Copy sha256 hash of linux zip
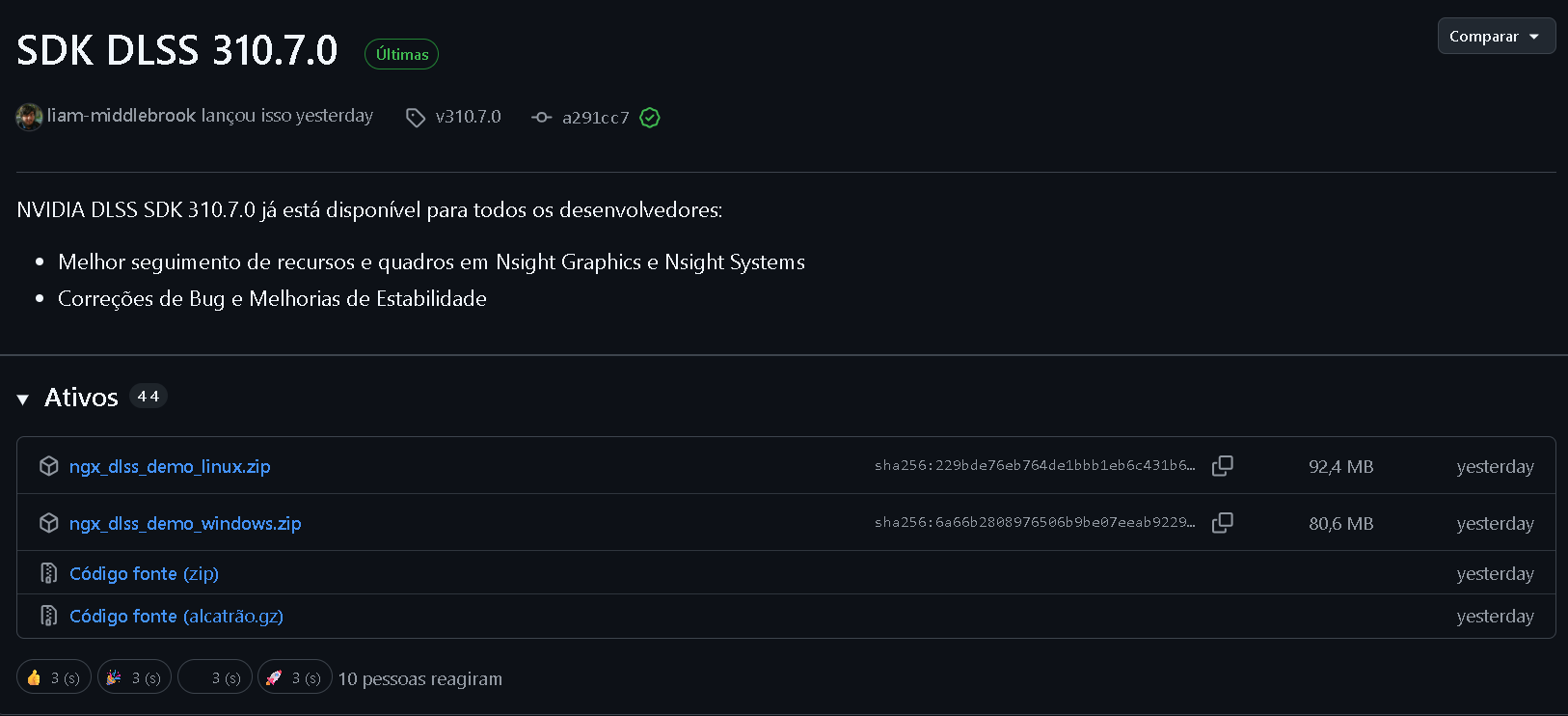Viewport: 1568px width, 716px height. pyautogui.click(x=1223, y=465)
